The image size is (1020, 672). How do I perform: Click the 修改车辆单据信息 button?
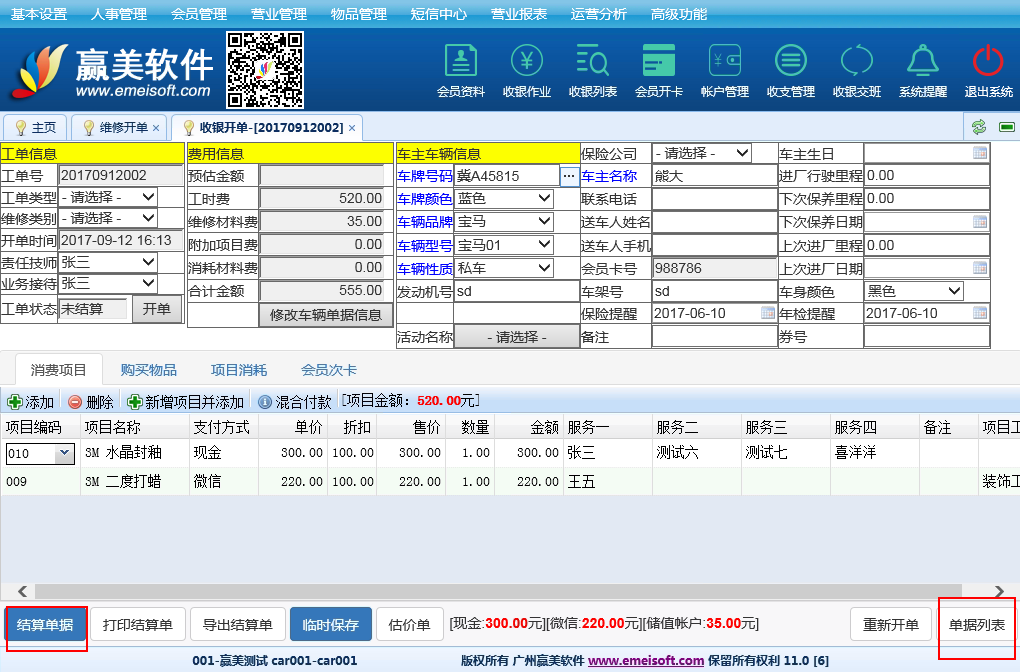point(326,315)
